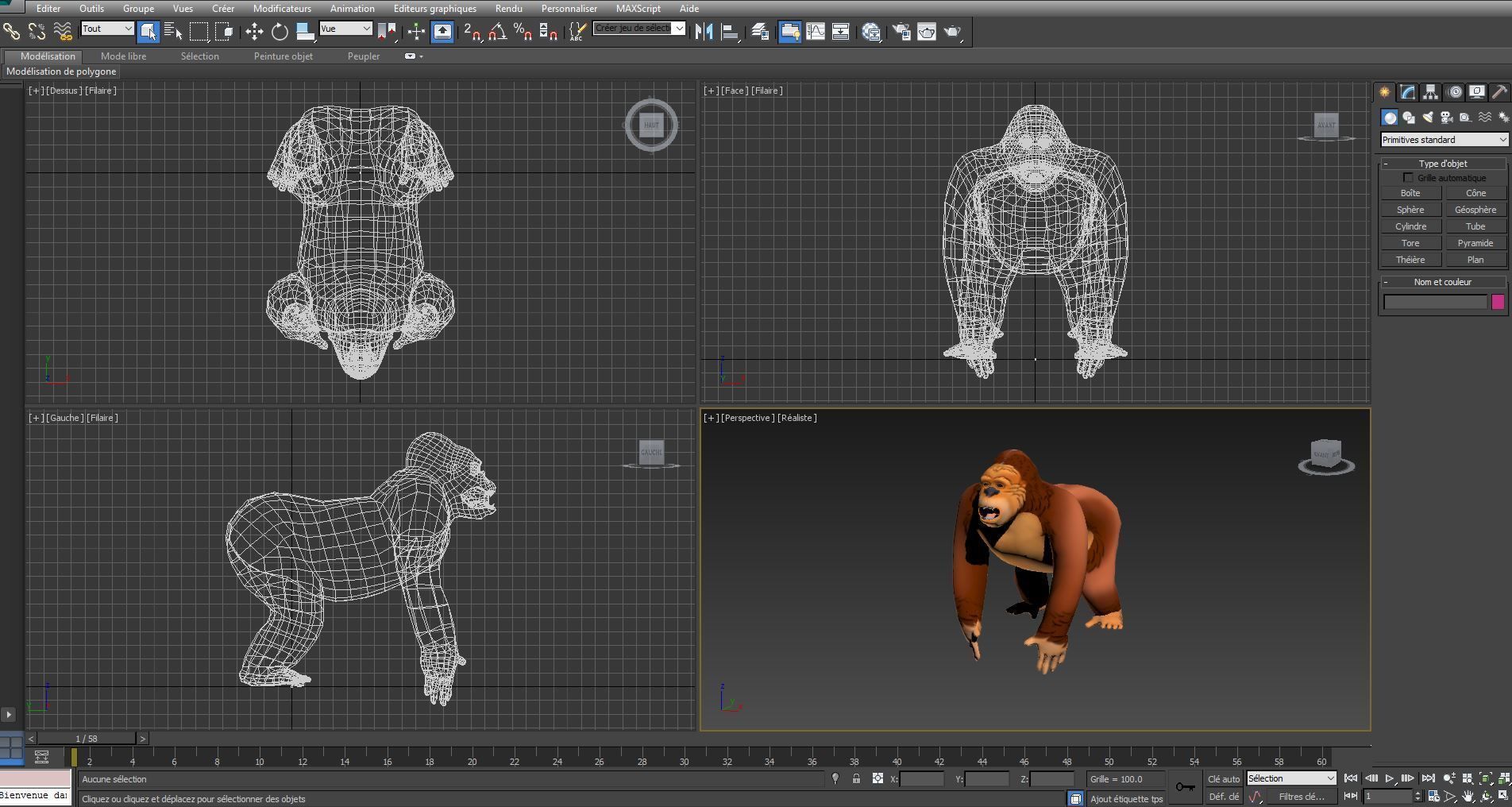
Task: Click the Pyramide primitive button
Action: tap(1475, 243)
